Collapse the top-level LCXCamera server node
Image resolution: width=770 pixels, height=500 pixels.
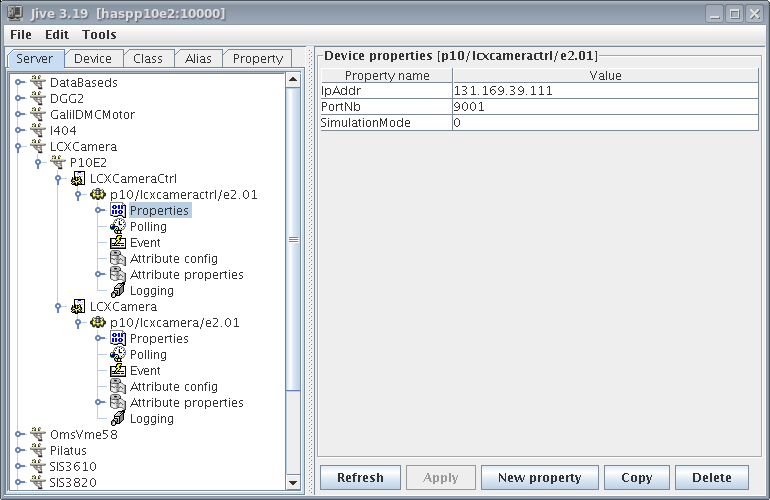pyautogui.click(x=18, y=147)
